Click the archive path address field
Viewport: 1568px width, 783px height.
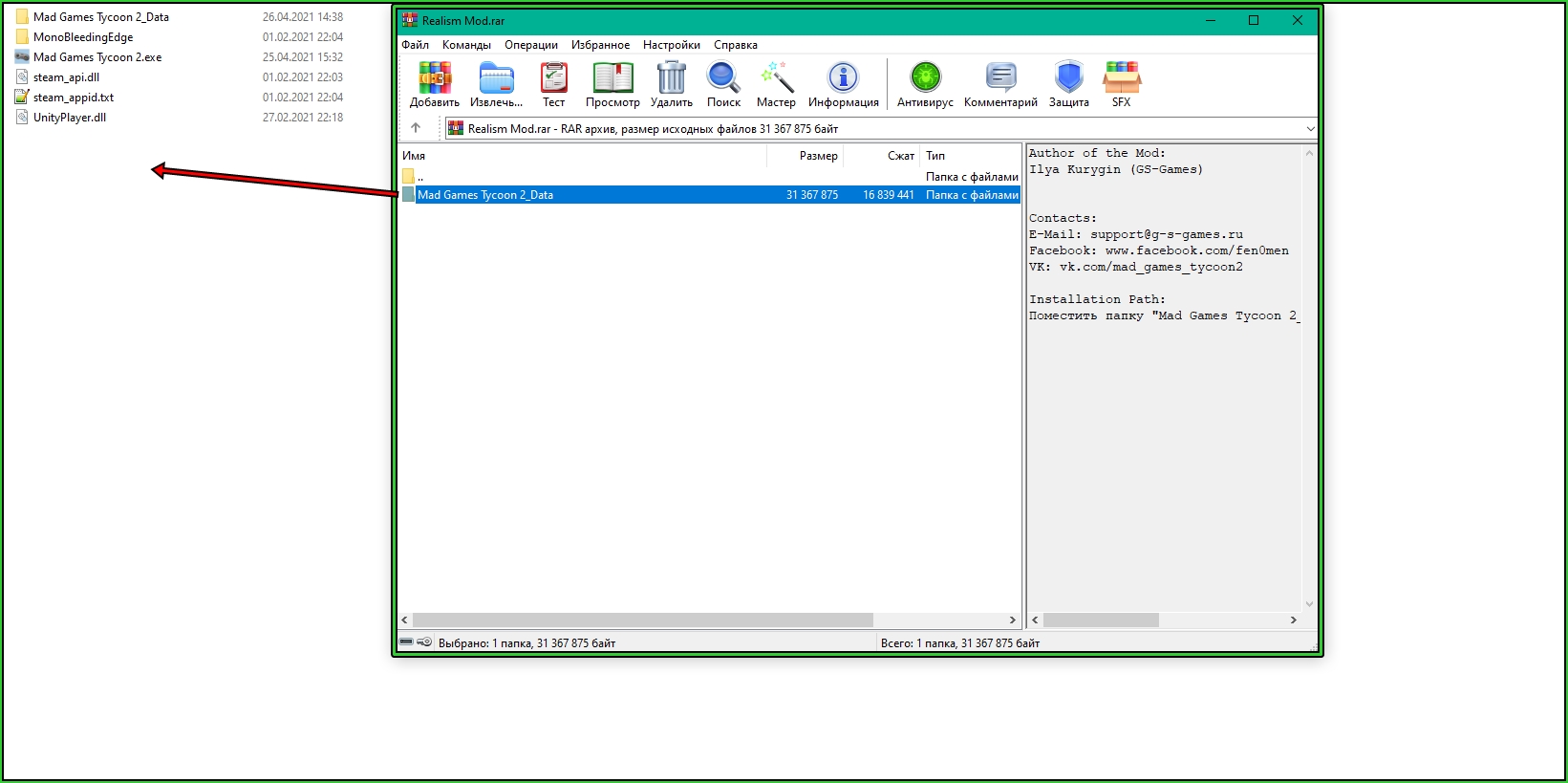pyautogui.click(x=881, y=128)
